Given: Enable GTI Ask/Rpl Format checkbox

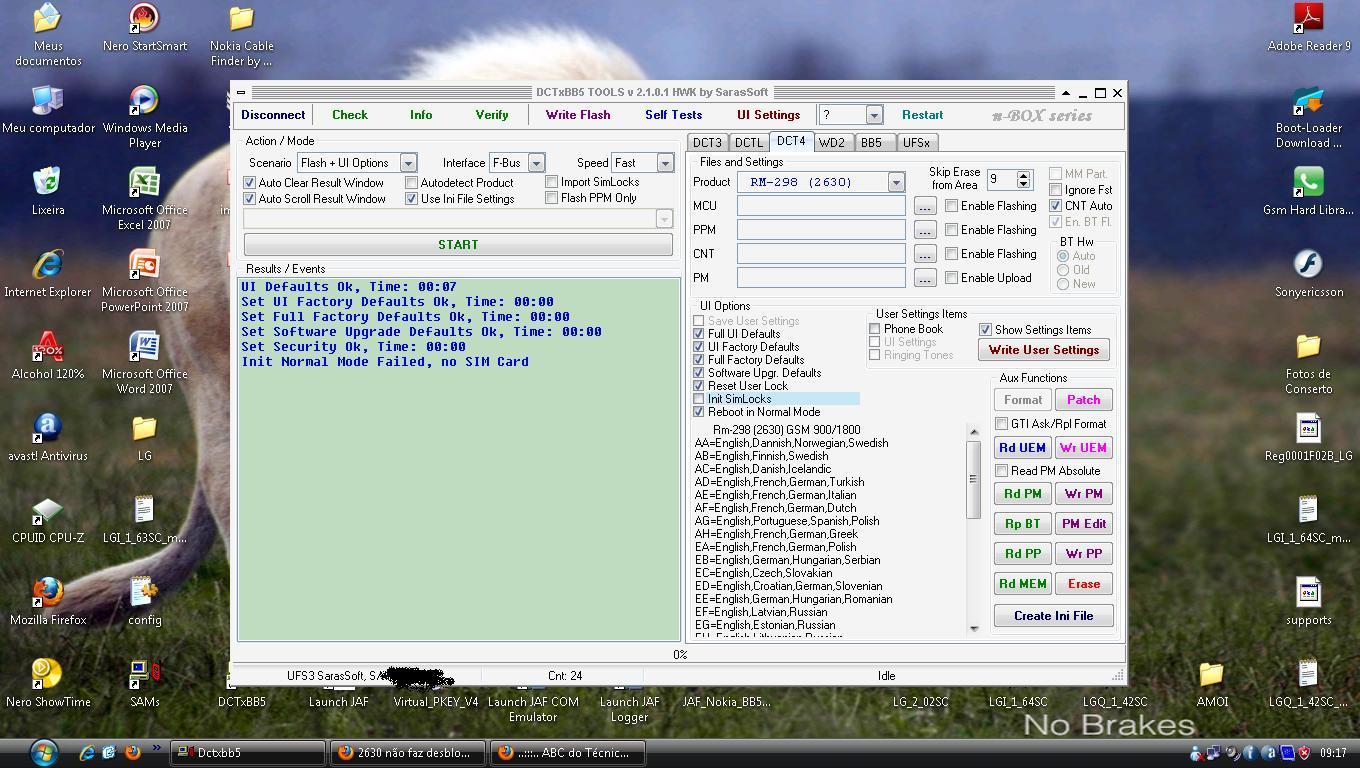Looking at the screenshot, I should (x=1002, y=424).
